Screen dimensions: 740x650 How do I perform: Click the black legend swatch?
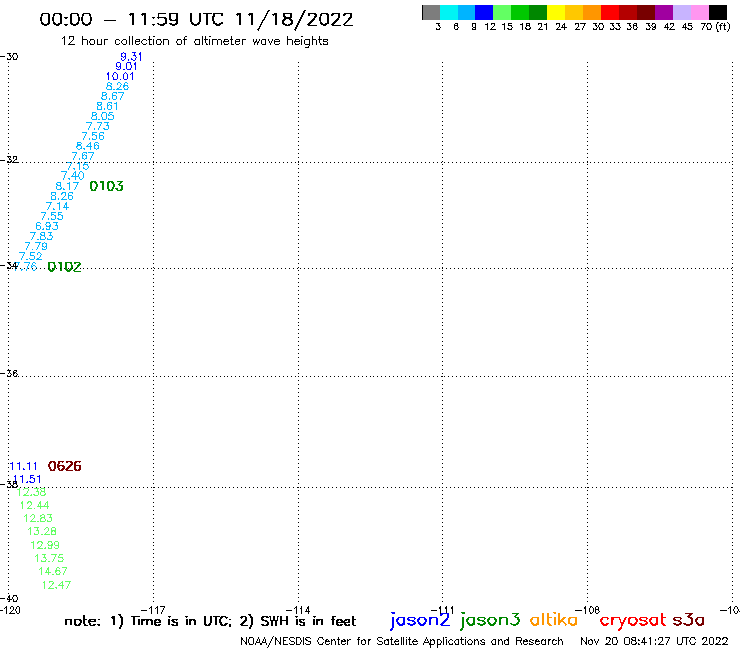(x=718, y=12)
